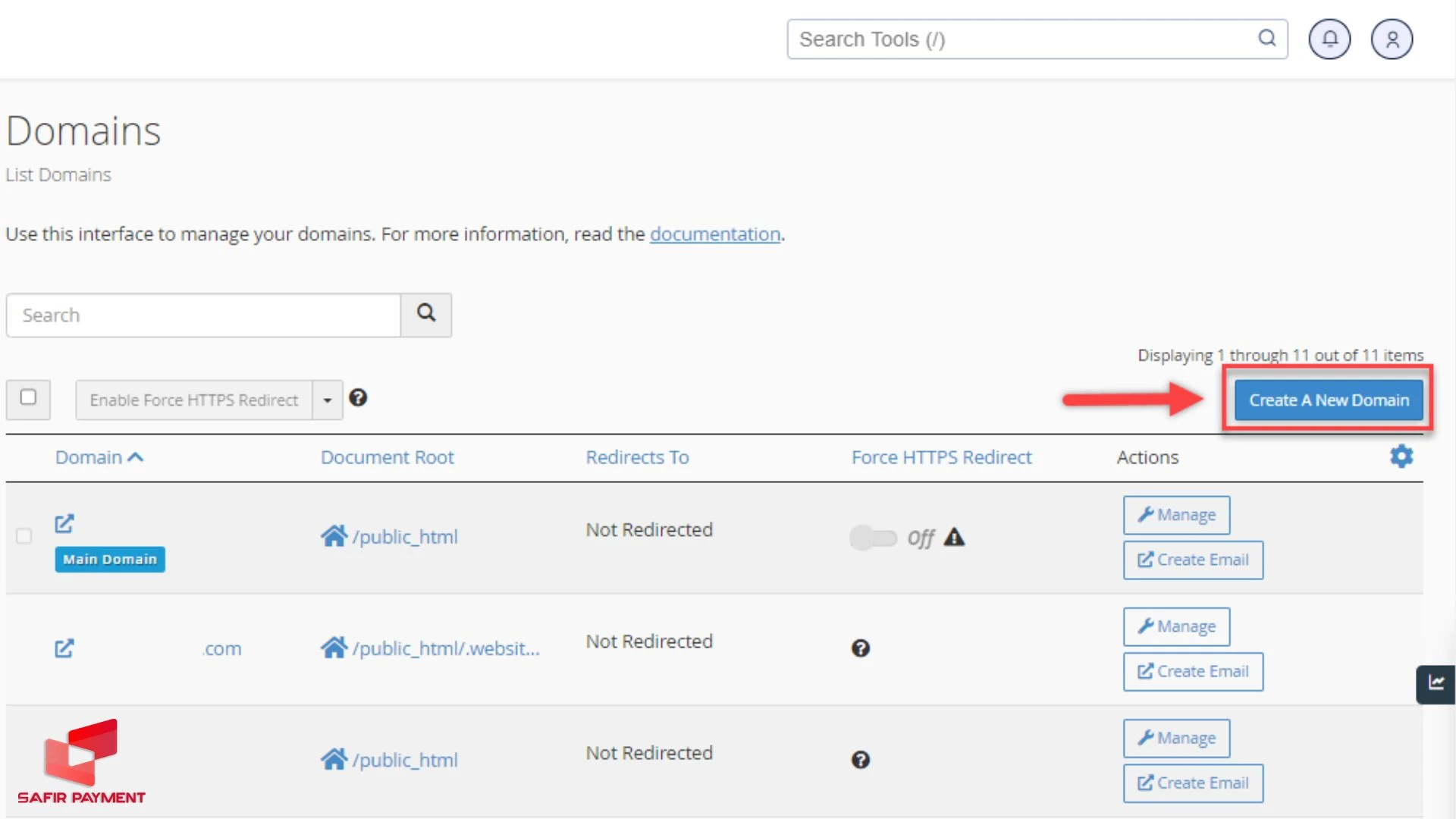Image resolution: width=1456 pixels, height=819 pixels.
Task: Open the user account icon
Action: tap(1392, 39)
